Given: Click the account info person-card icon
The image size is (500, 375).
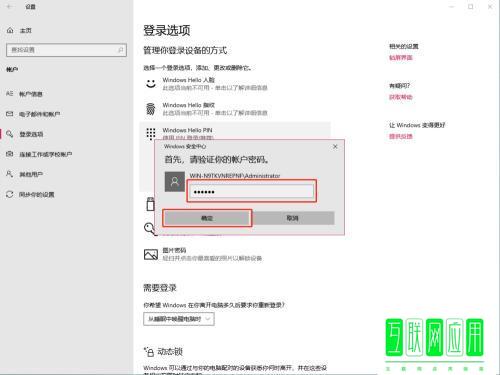Looking at the screenshot, I should 10,94.
